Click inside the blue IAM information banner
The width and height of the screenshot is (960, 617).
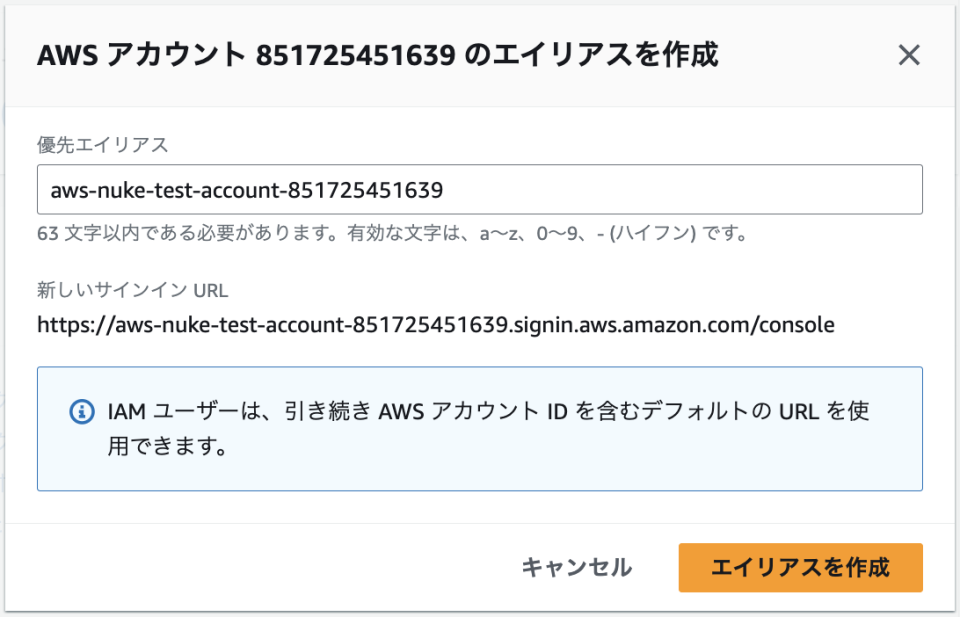[x=480, y=428]
